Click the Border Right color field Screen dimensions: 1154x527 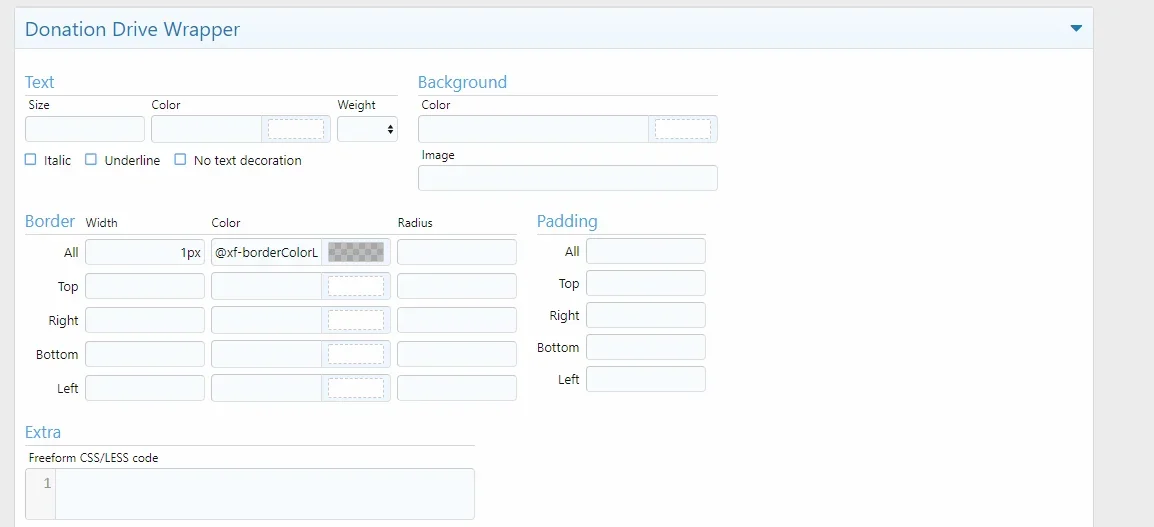[266, 320]
